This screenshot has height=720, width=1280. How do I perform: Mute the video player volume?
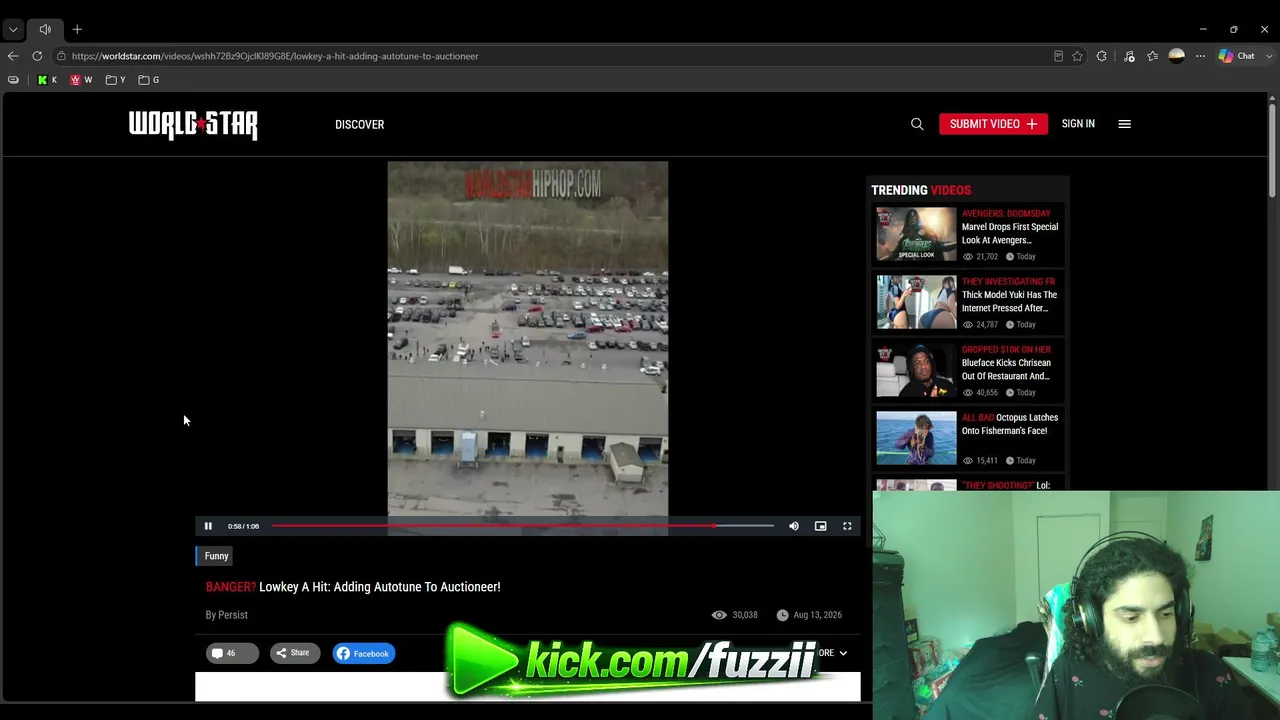pos(794,526)
